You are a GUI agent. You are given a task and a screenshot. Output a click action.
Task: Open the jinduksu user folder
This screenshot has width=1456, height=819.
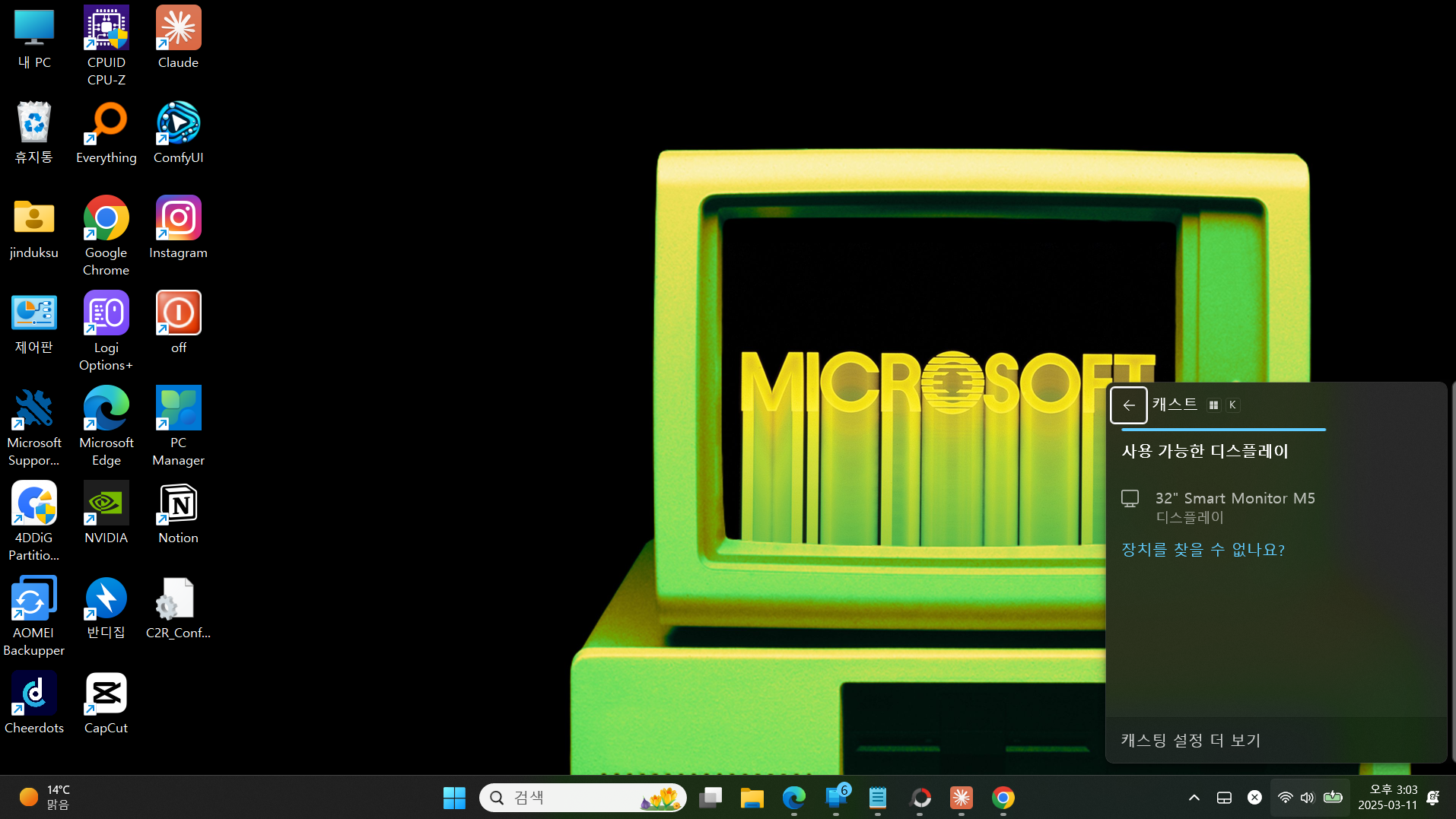pyautogui.click(x=34, y=228)
